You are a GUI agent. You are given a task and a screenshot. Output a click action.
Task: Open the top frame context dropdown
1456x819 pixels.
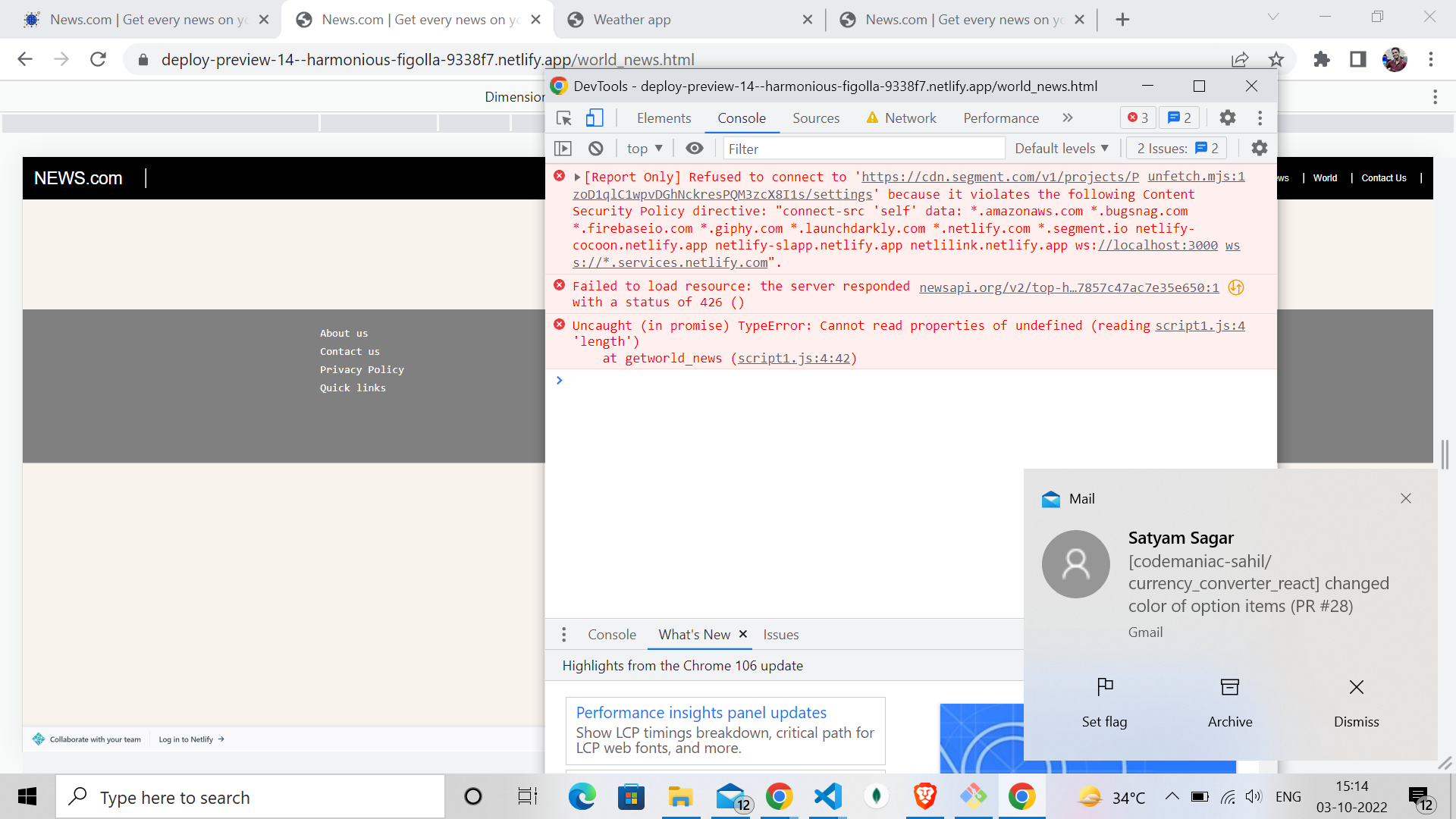point(643,148)
